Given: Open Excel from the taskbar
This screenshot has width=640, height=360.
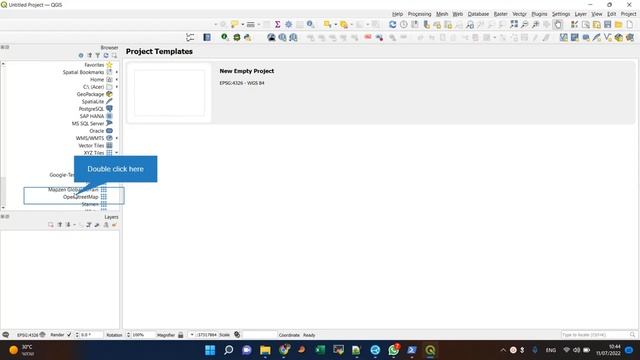Looking at the screenshot, I should 320,350.
